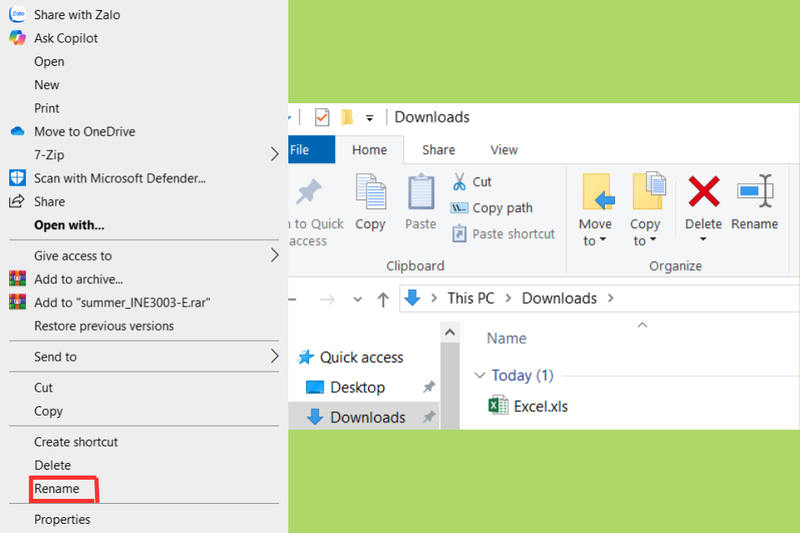Select Rename in the context menu
Screen dimensions: 800x533
[x=57, y=489]
